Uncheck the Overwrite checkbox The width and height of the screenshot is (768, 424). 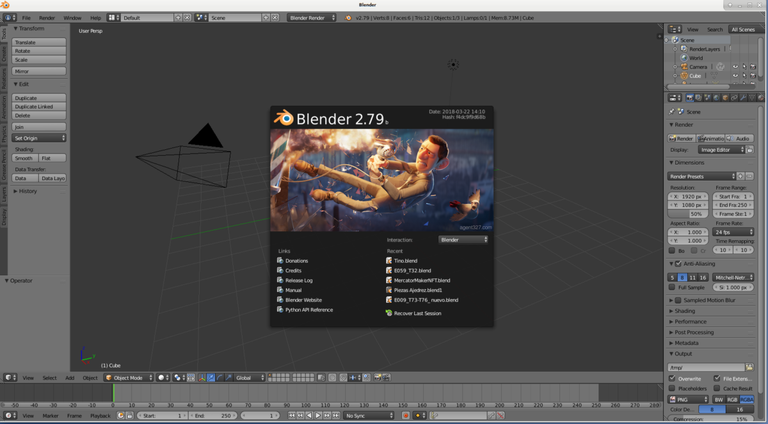click(672, 378)
